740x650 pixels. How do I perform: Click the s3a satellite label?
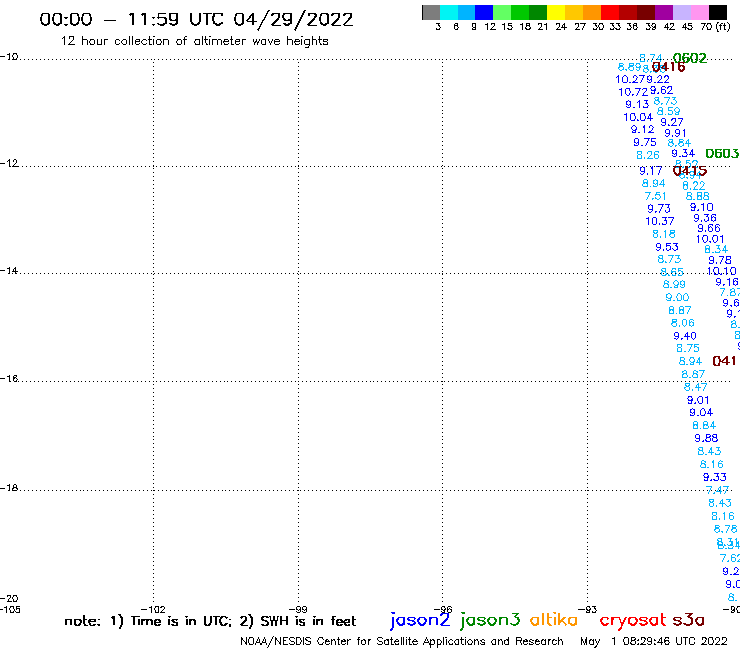coord(688,620)
